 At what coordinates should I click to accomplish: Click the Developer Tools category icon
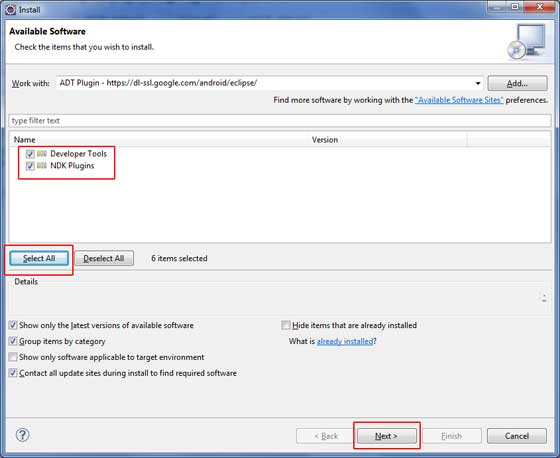[42, 154]
